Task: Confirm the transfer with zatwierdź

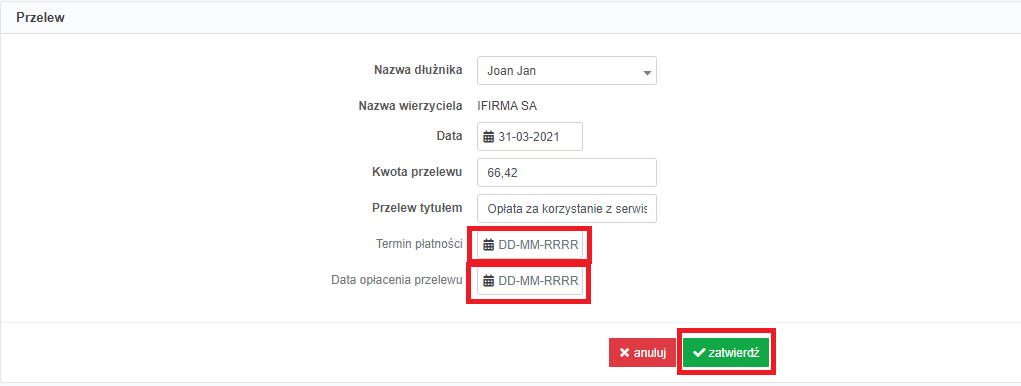Action: pyautogui.click(x=726, y=352)
